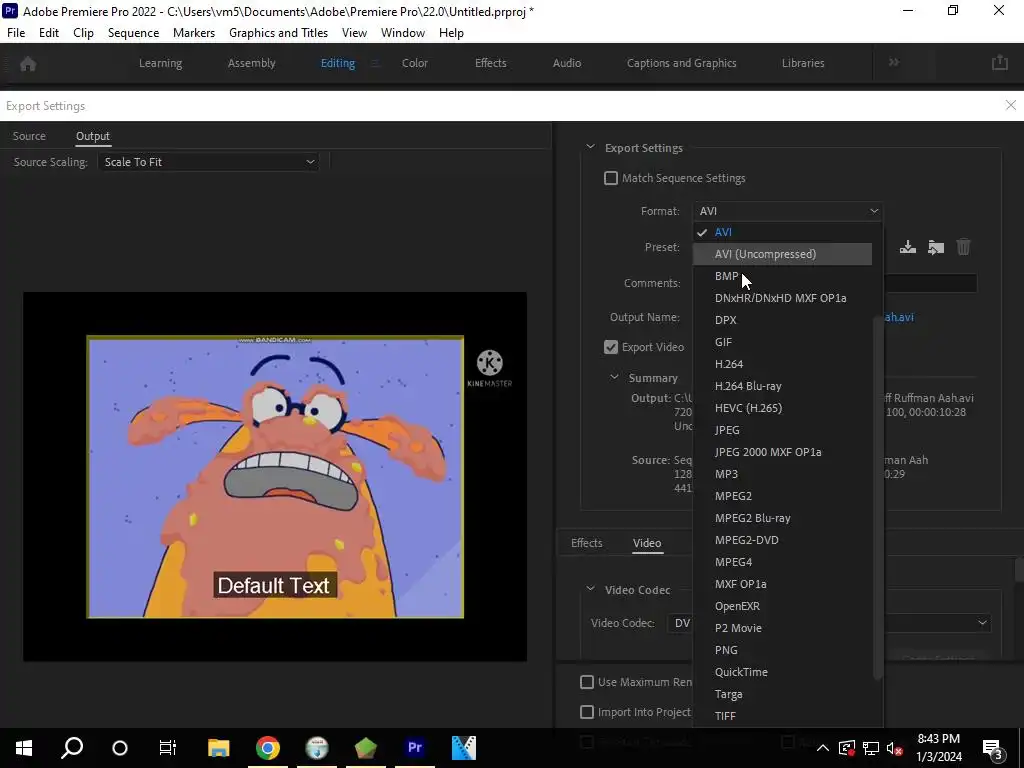The height and width of the screenshot is (768, 1024).
Task: Show more workspaces via double-arrow overflow
Action: [x=893, y=63]
